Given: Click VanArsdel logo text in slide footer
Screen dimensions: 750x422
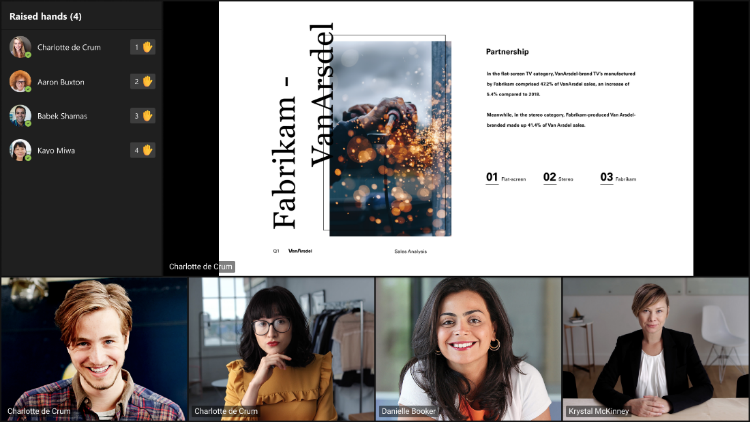Looking at the screenshot, I should coord(300,251).
